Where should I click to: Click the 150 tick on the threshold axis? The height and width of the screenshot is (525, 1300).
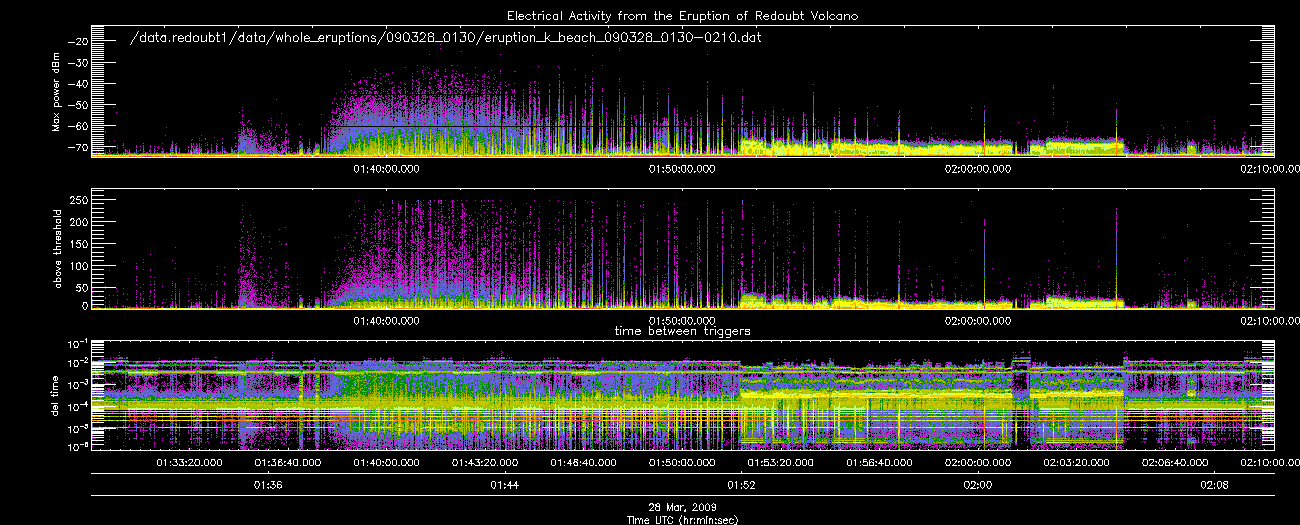tap(79, 243)
